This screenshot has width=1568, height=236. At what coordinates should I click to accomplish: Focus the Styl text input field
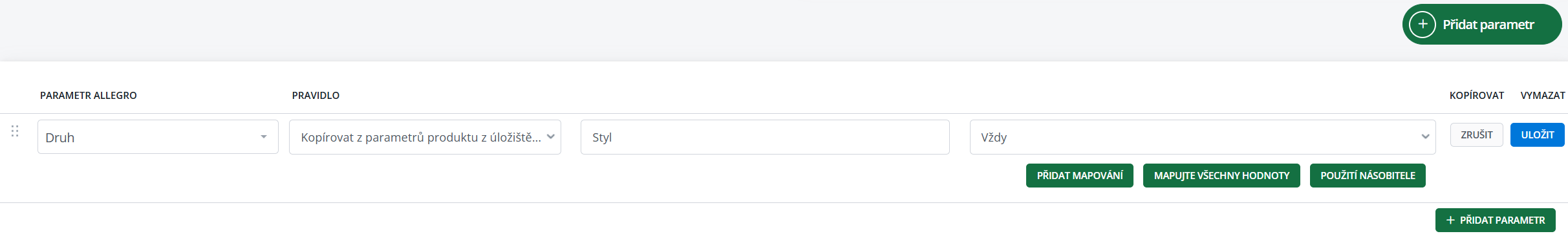(765, 137)
